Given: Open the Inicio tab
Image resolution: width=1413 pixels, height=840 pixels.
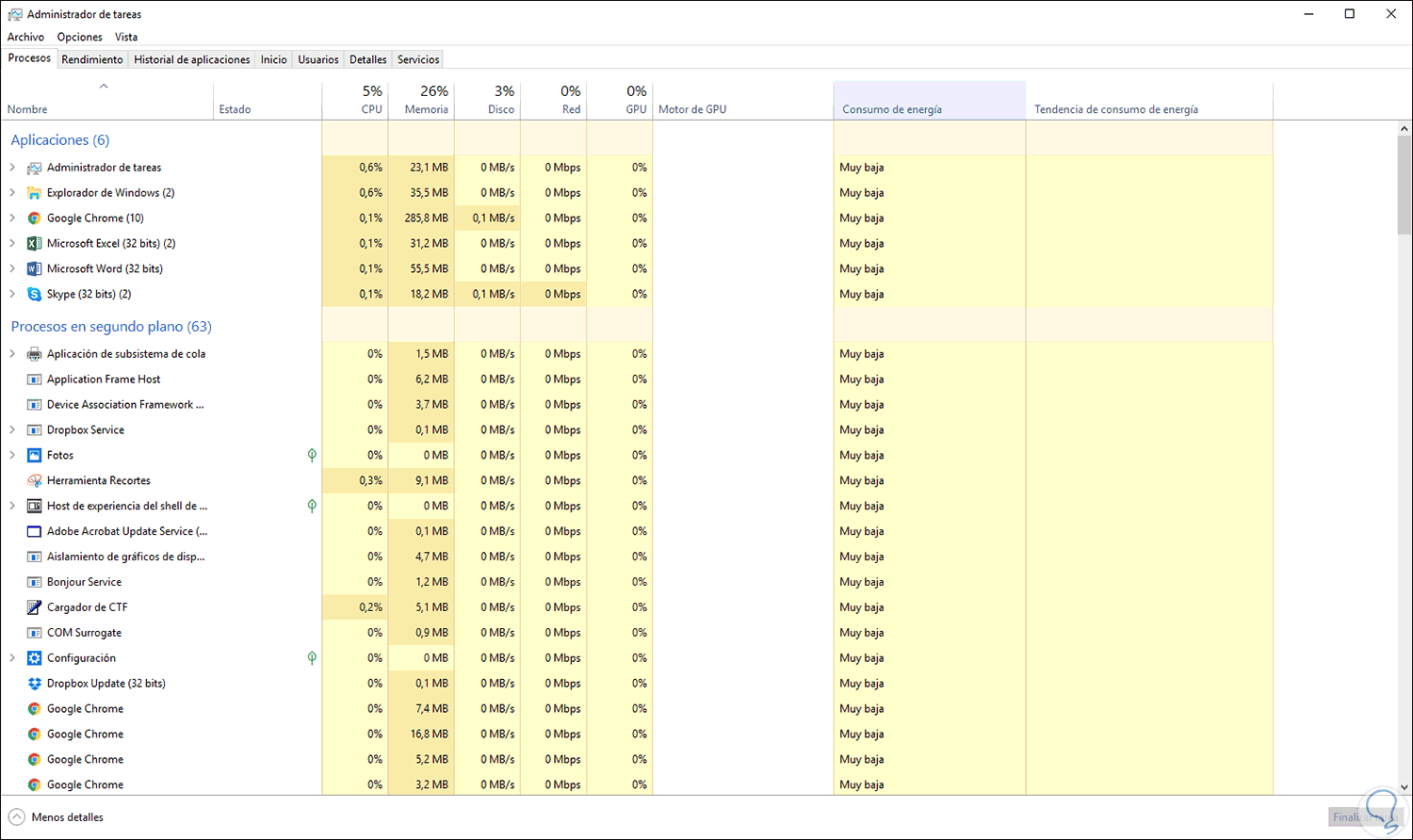Looking at the screenshot, I should tap(274, 59).
